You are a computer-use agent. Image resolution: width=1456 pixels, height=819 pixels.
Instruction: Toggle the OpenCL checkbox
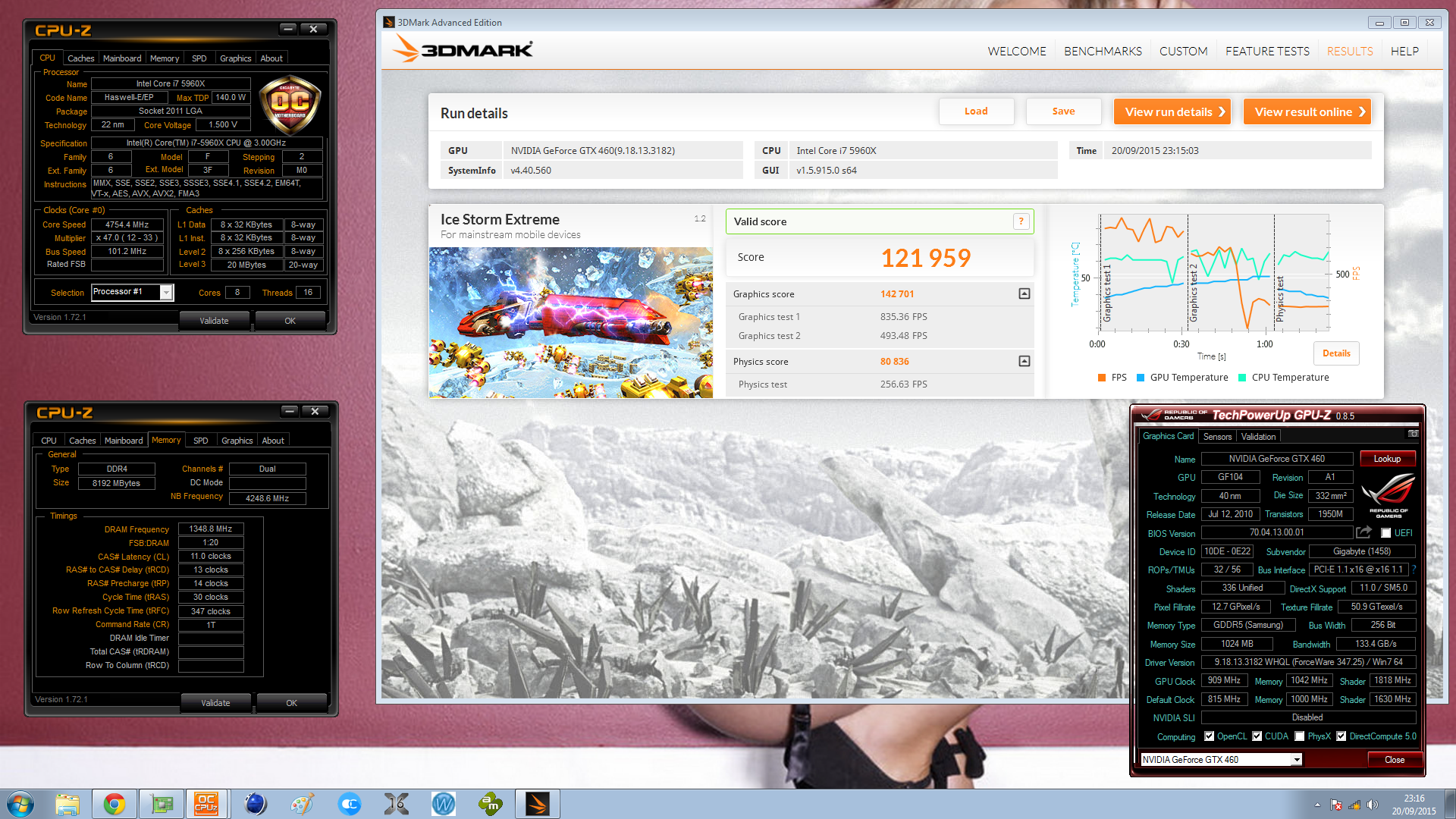1209,736
